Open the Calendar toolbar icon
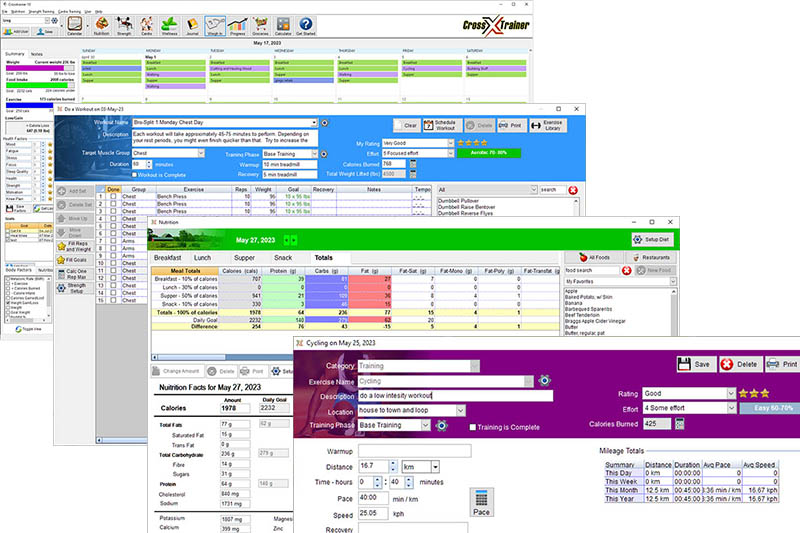 (x=74, y=26)
